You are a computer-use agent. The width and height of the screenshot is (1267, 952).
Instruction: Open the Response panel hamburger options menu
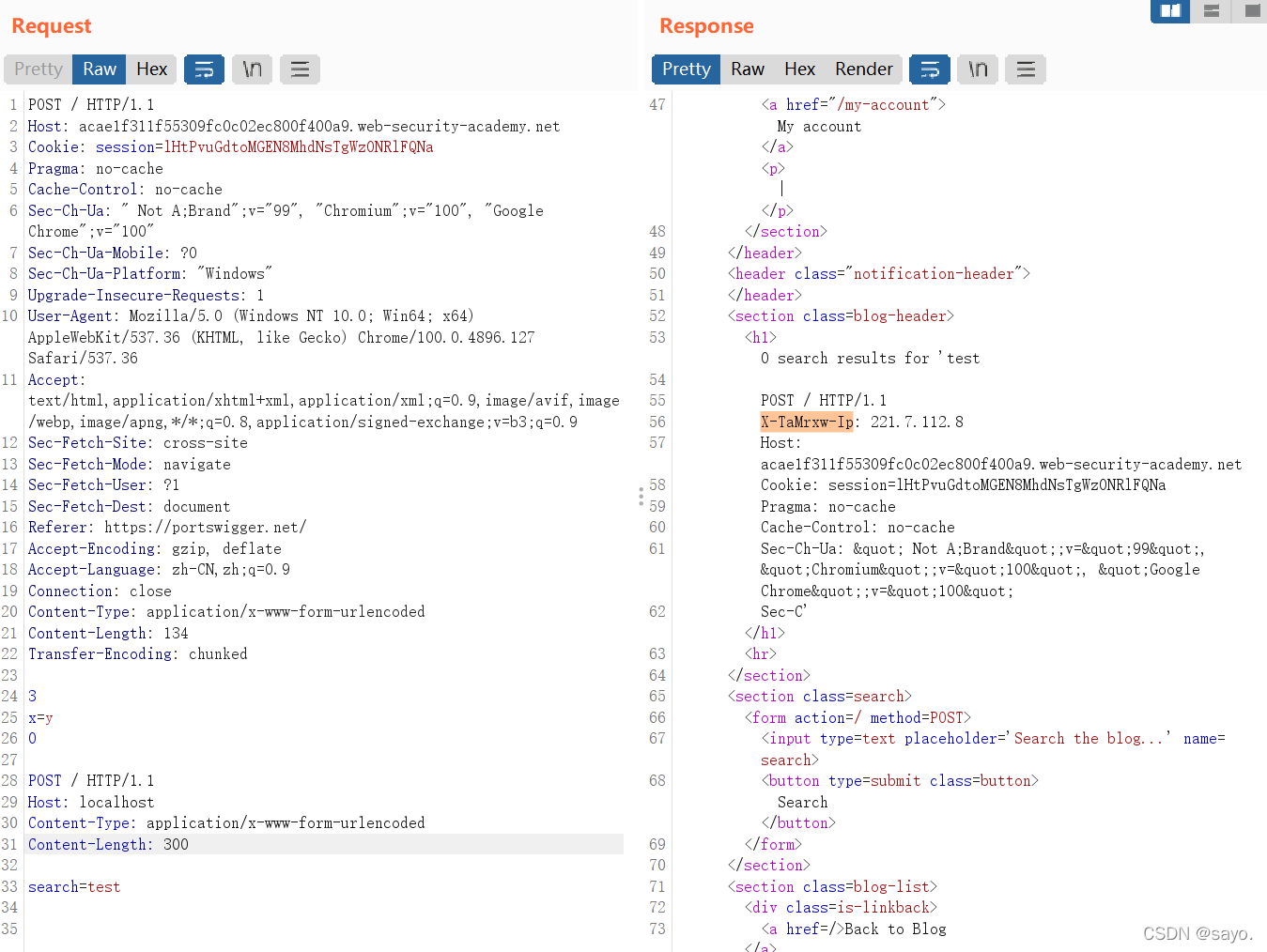point(1026,69)
